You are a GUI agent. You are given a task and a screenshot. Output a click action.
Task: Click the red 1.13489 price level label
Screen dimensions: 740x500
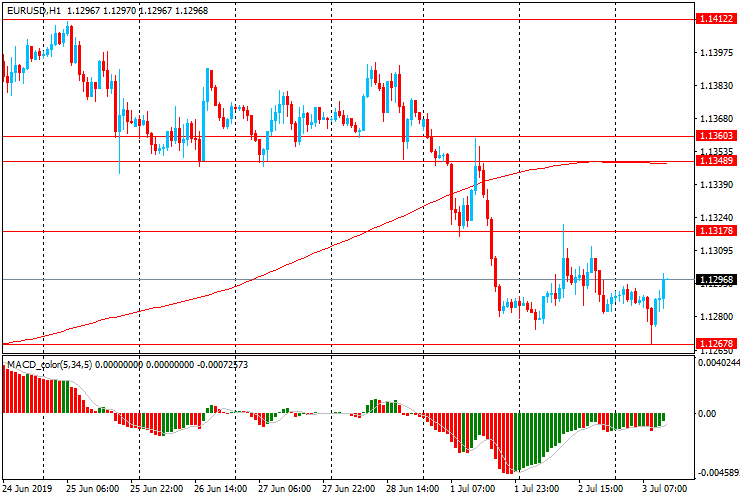(x=716, y=161)
